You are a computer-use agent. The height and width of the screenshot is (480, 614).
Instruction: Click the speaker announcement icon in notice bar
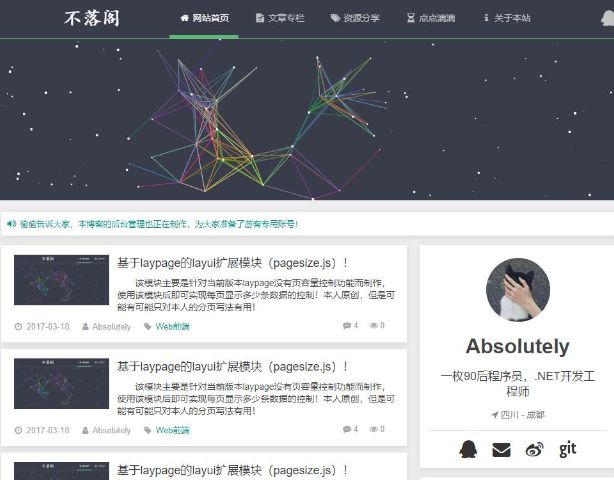pos(11,224)
